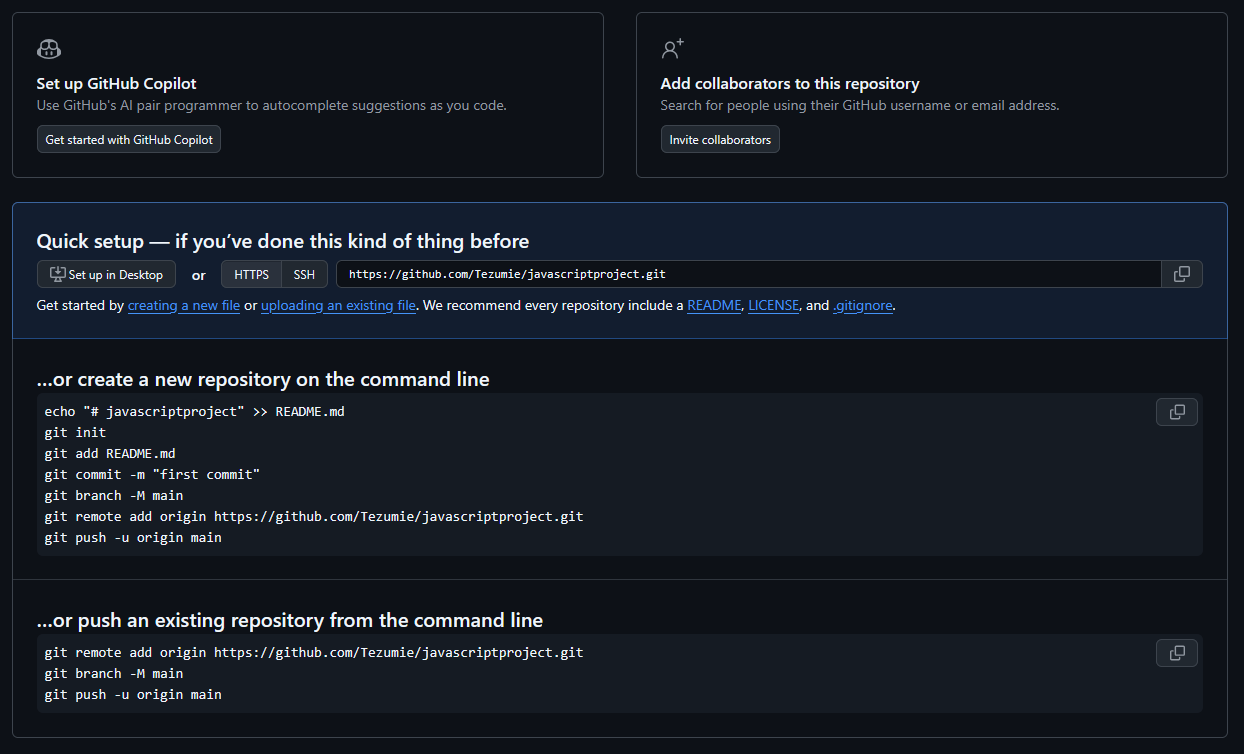Click the copy icon for the push existing repository commands
This screenshot has width=1244, height=754.
(x=1176, y=652)
